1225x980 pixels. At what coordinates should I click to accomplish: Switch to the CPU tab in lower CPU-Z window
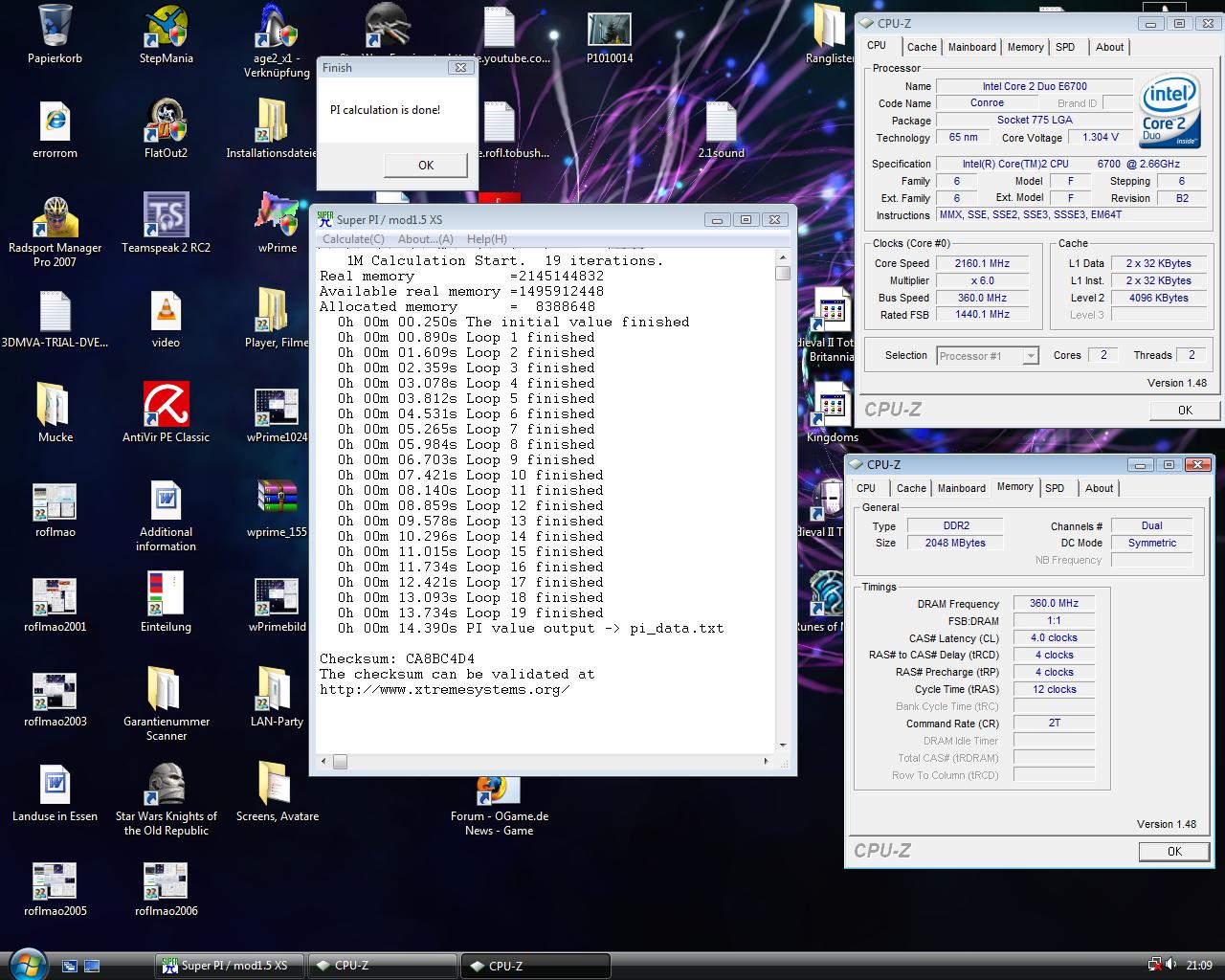(x=866, y=488)
